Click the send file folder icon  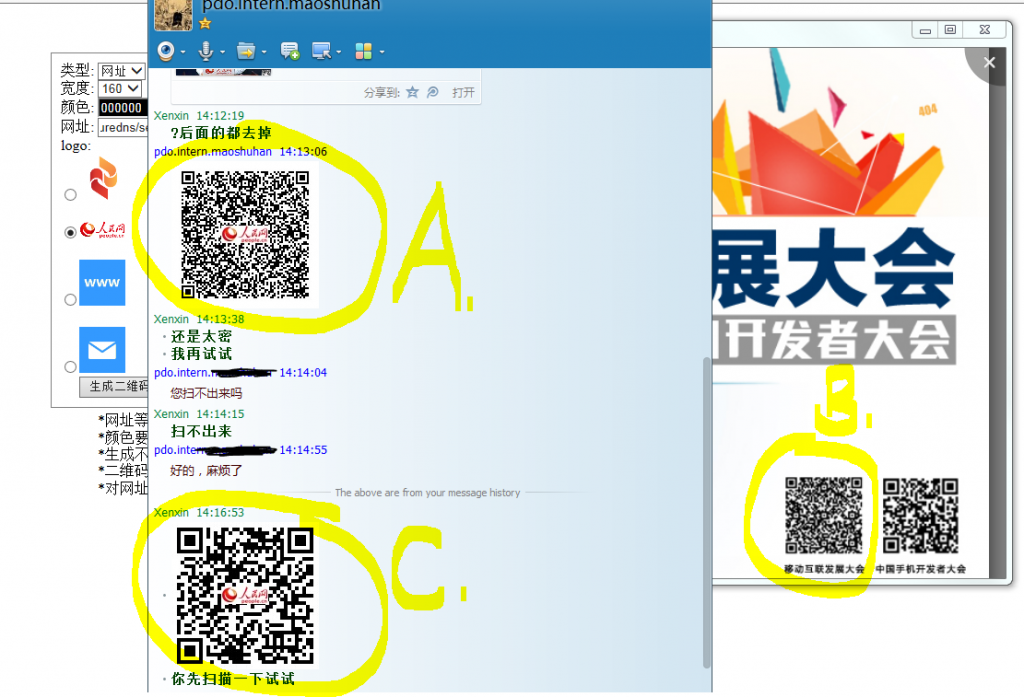point(245,51)
